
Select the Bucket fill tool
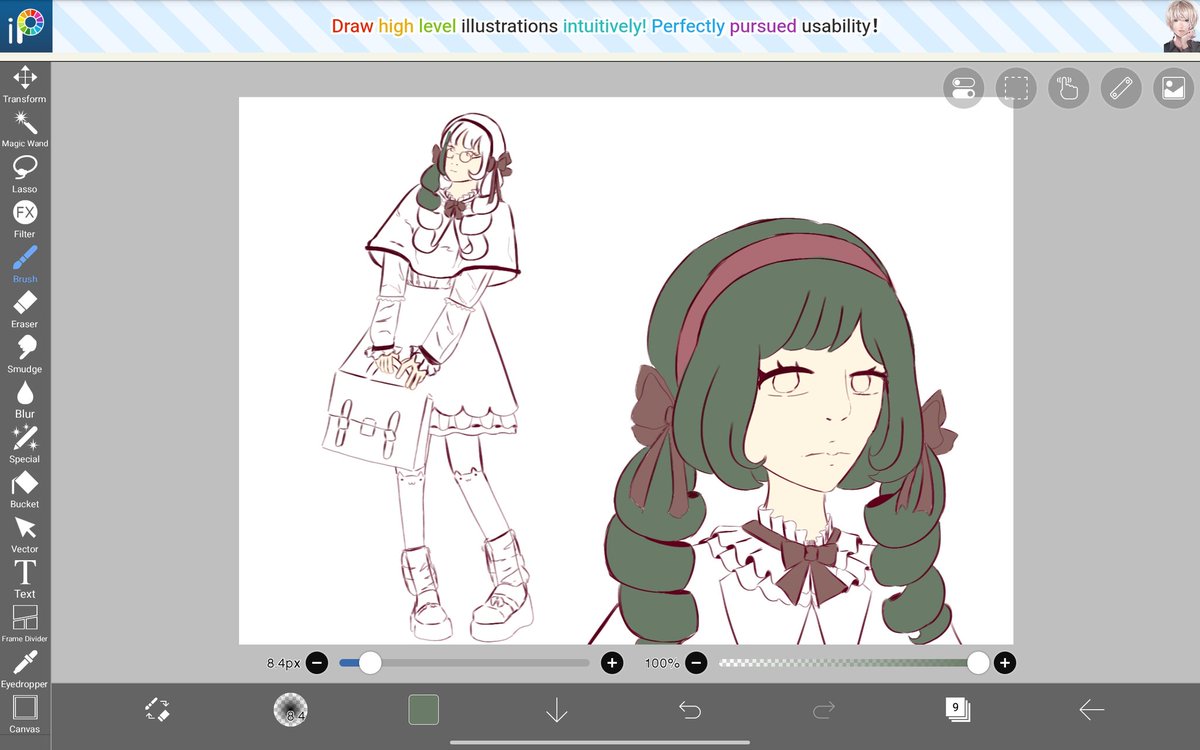[x=24, y=489]
